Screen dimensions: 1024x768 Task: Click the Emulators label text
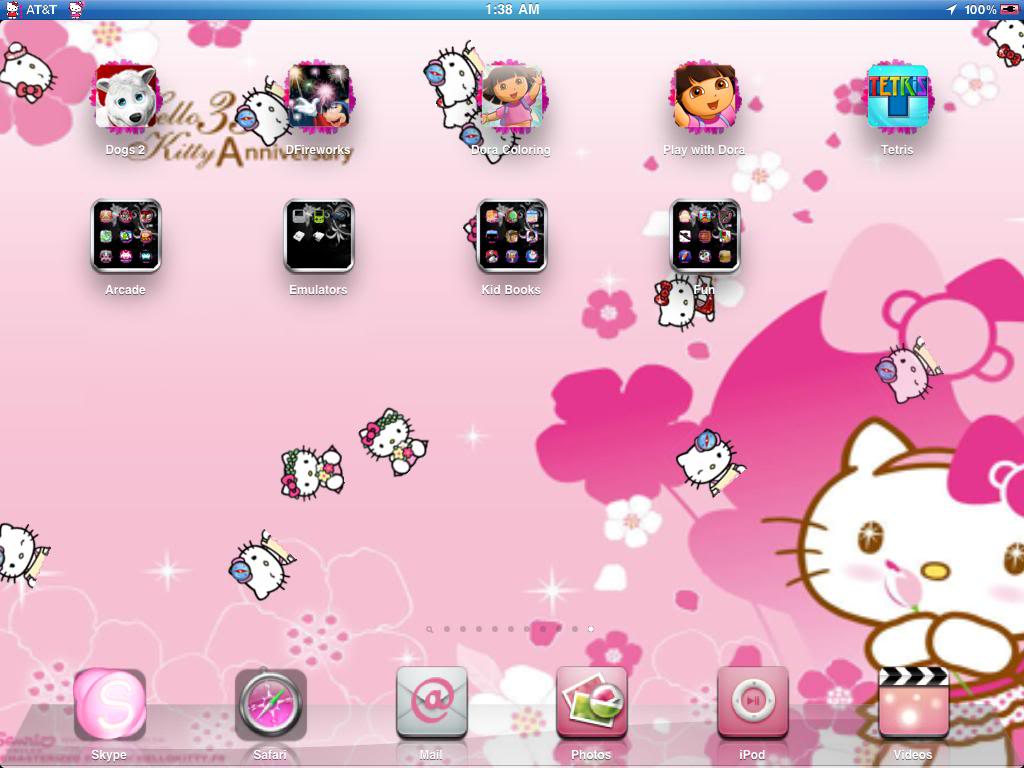(318, 289)
